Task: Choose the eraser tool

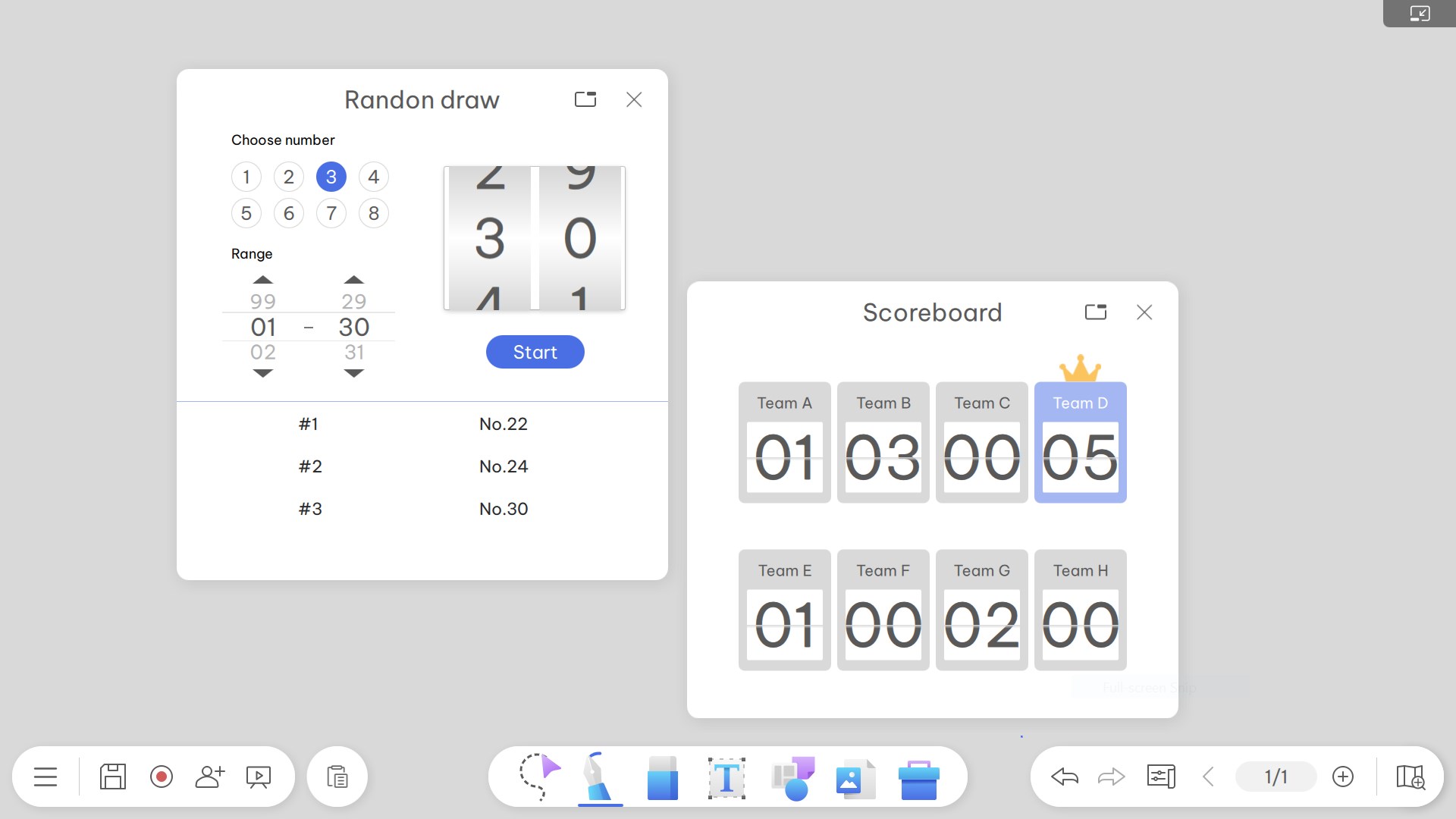Action: tap(662, 777)
